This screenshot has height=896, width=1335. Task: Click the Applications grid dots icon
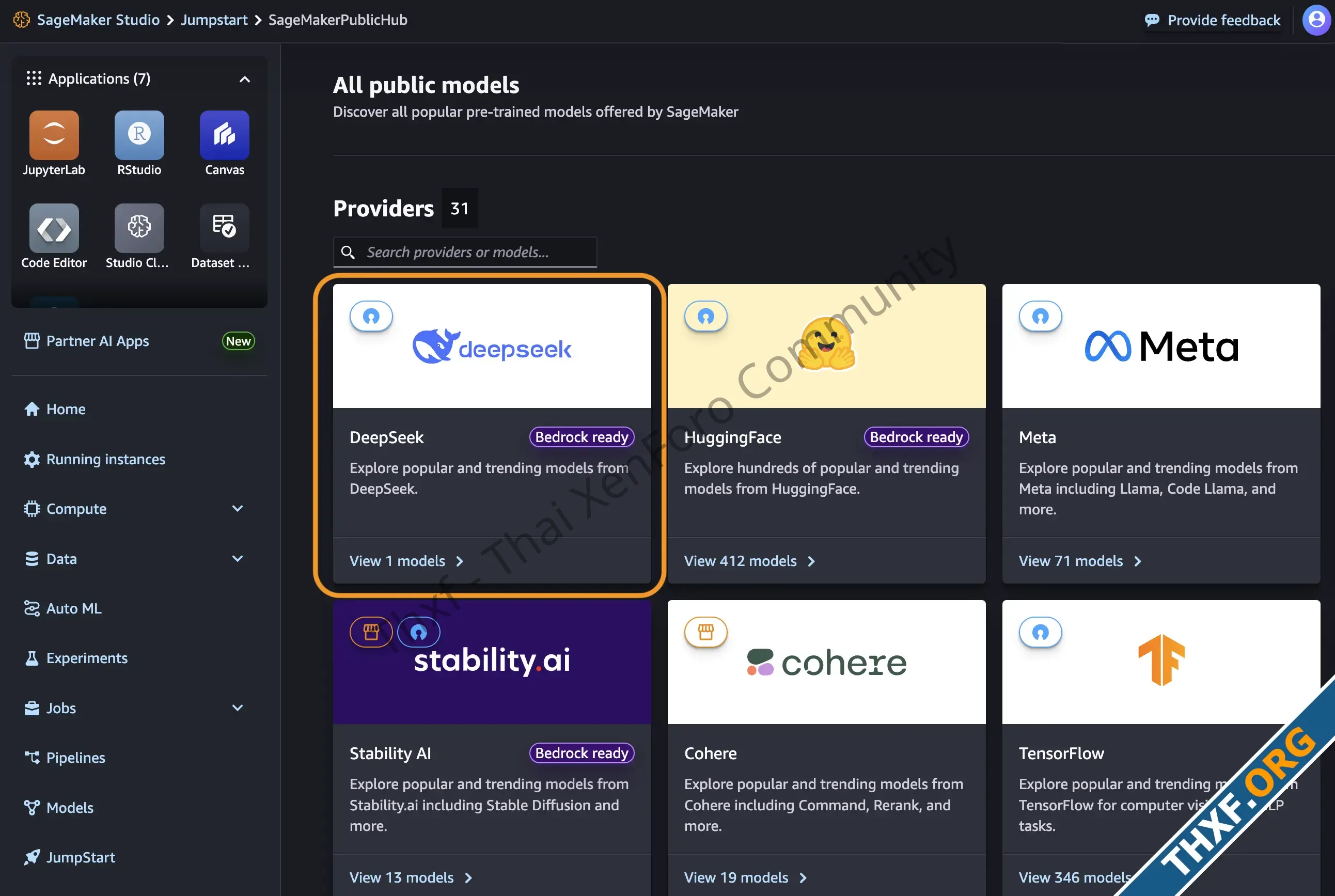tap(34, 78)
